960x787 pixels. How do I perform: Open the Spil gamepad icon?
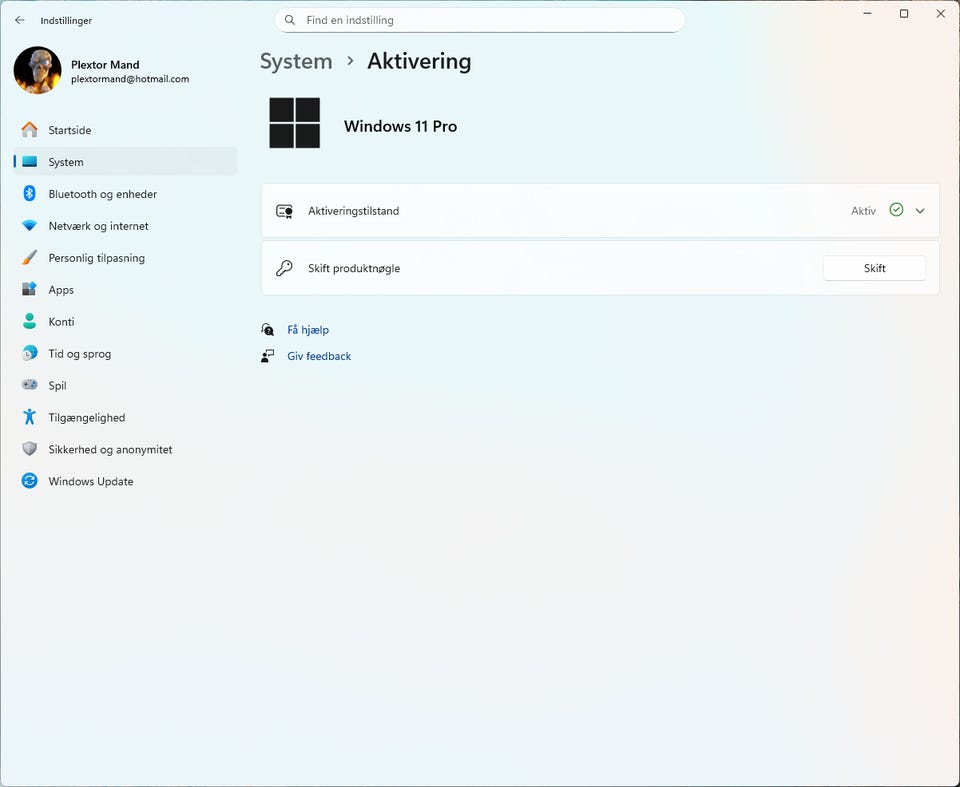[29, 385]
